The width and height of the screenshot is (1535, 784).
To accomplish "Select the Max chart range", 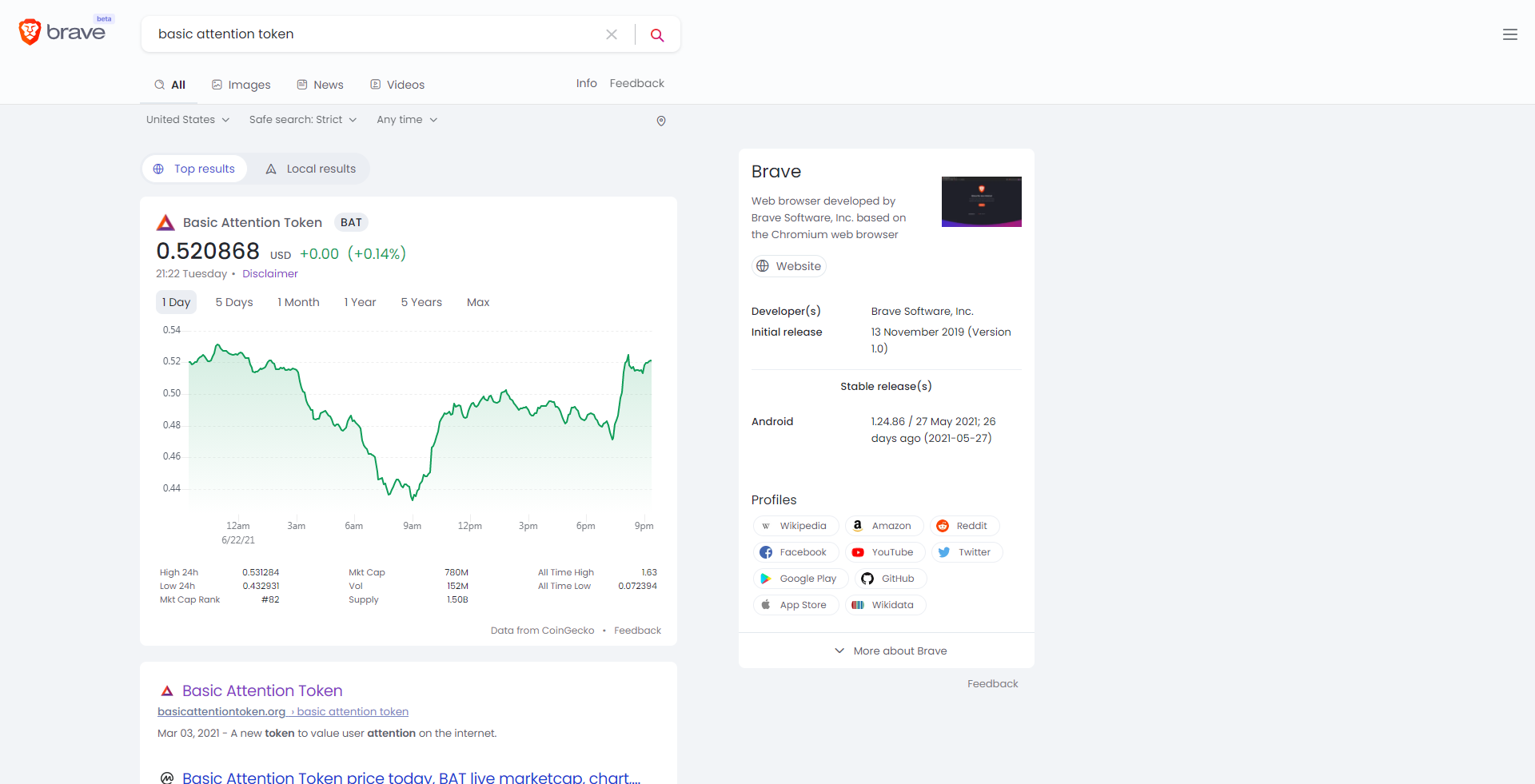I will (478, 302).
